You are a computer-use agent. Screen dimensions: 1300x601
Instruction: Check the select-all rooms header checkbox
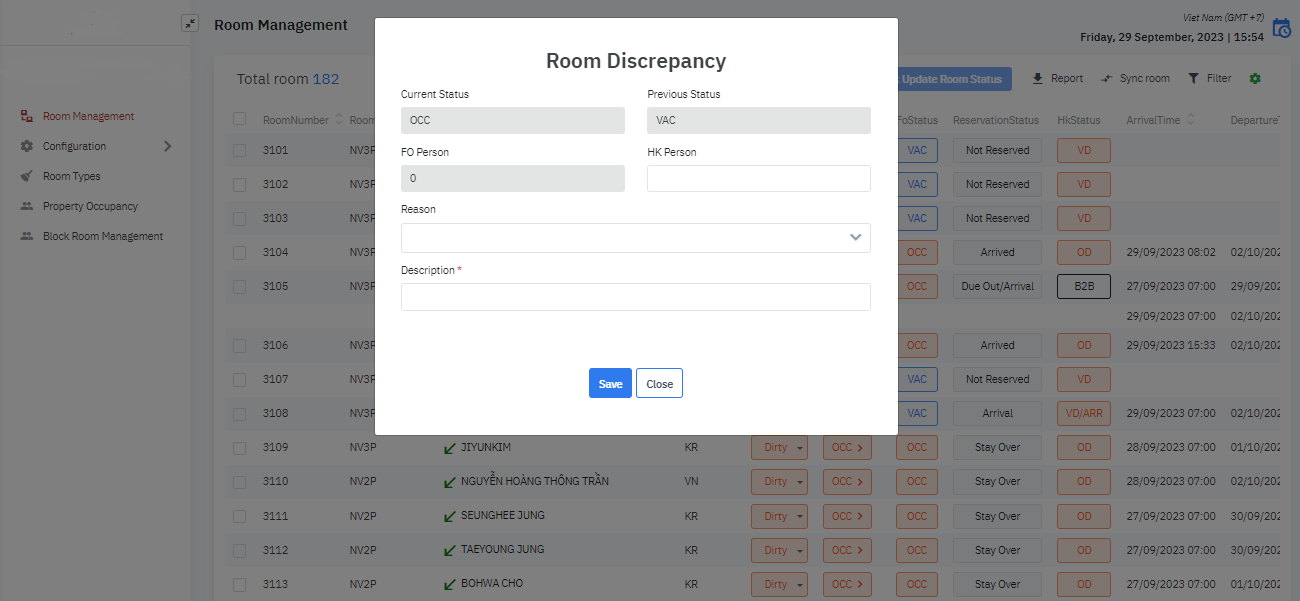[239, 119]
